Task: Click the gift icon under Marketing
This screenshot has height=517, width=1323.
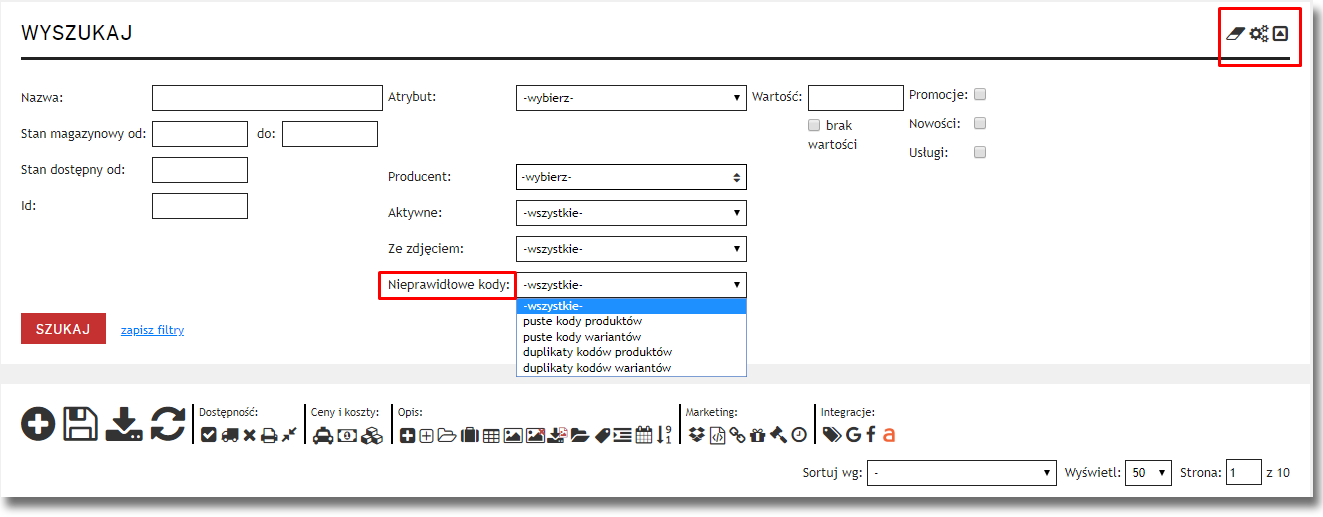Action: click(x=755, y=435)
